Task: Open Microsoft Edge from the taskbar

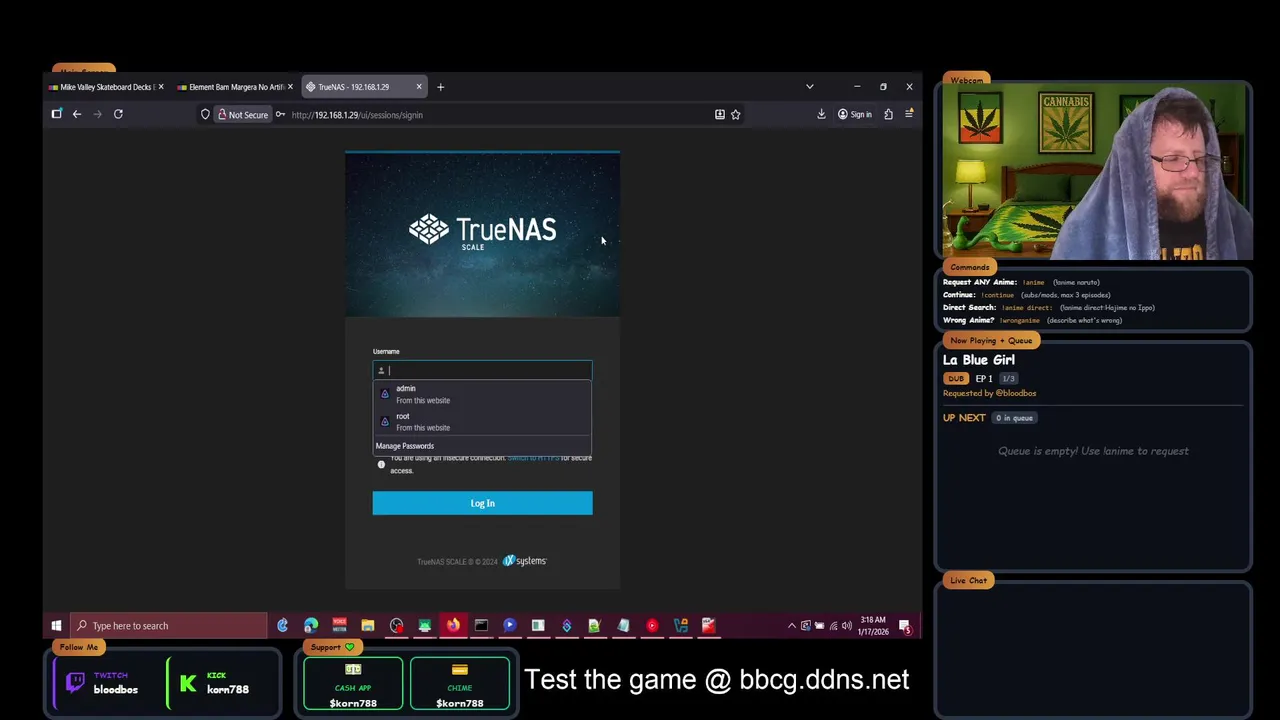Action: pos(311,626)
